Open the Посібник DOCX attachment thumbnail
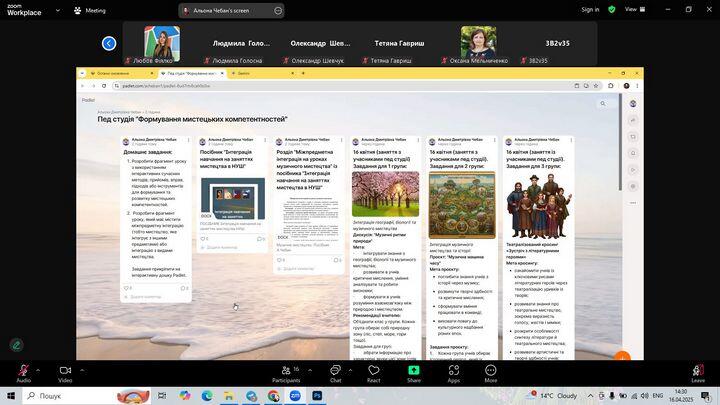 click(x=233, y=198)
